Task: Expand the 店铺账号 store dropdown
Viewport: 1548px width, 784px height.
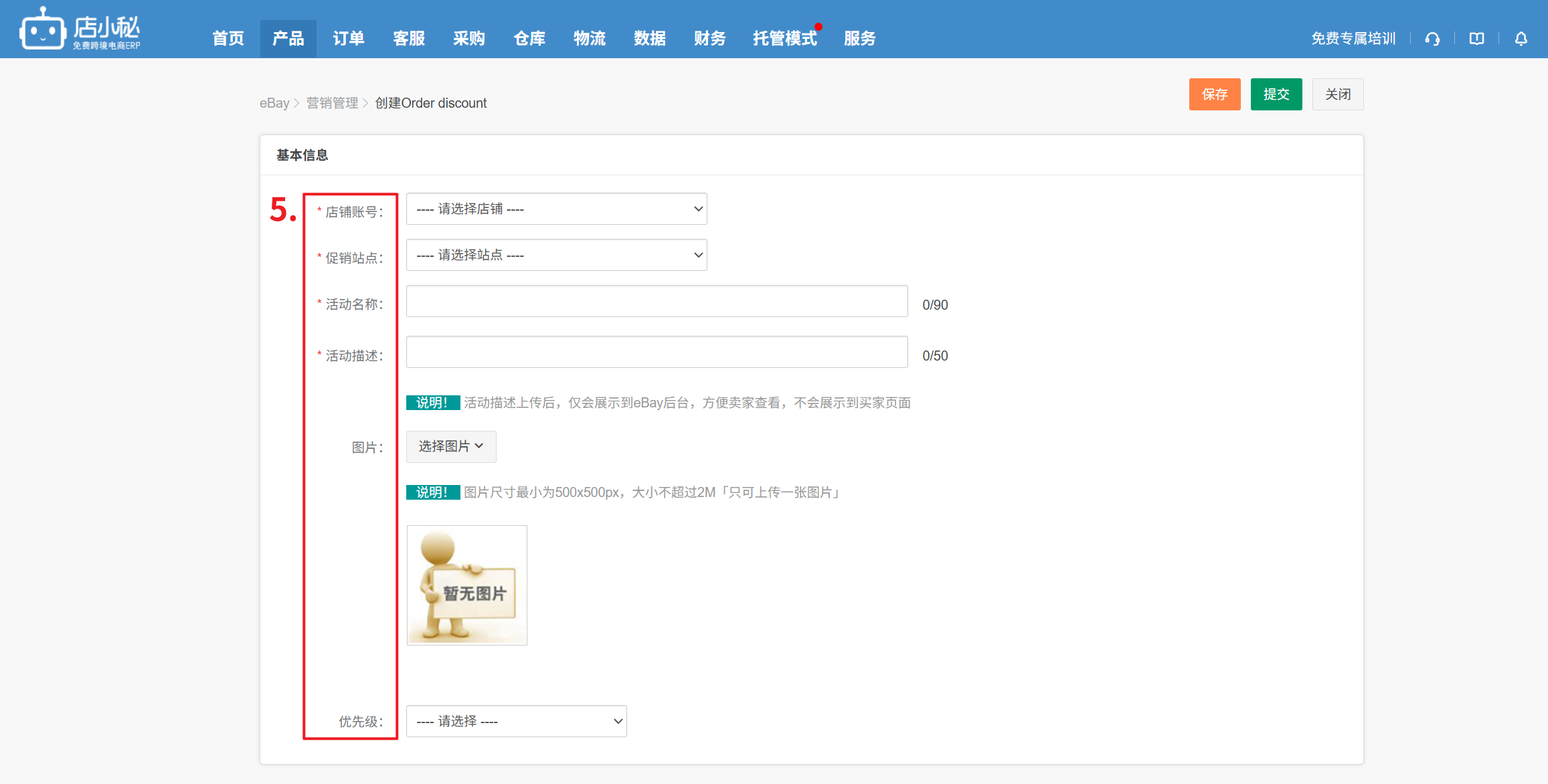Action: click(556, 209)
